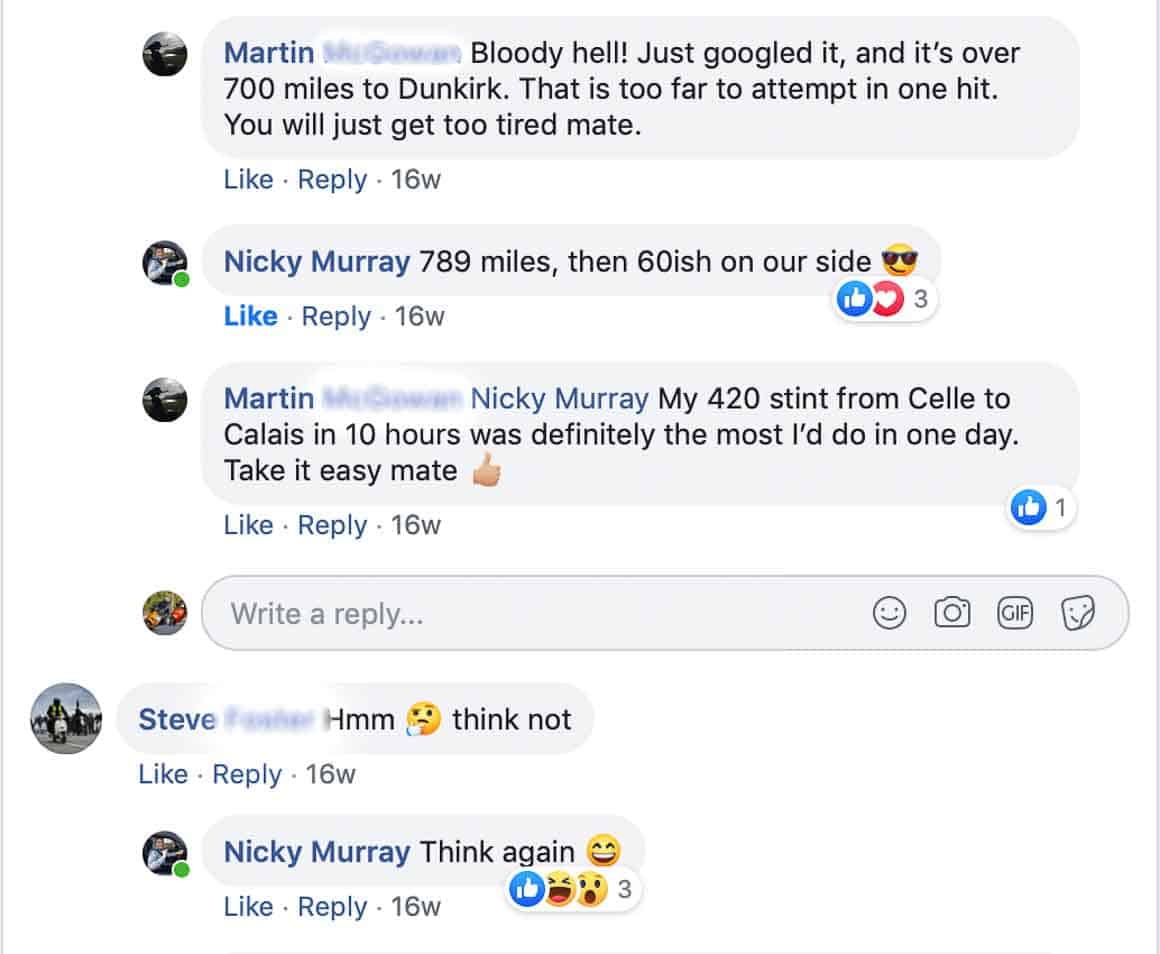Open the emoji picker in reply box
The height and width of the screenshot is (954, 1160).
(888, 613)
